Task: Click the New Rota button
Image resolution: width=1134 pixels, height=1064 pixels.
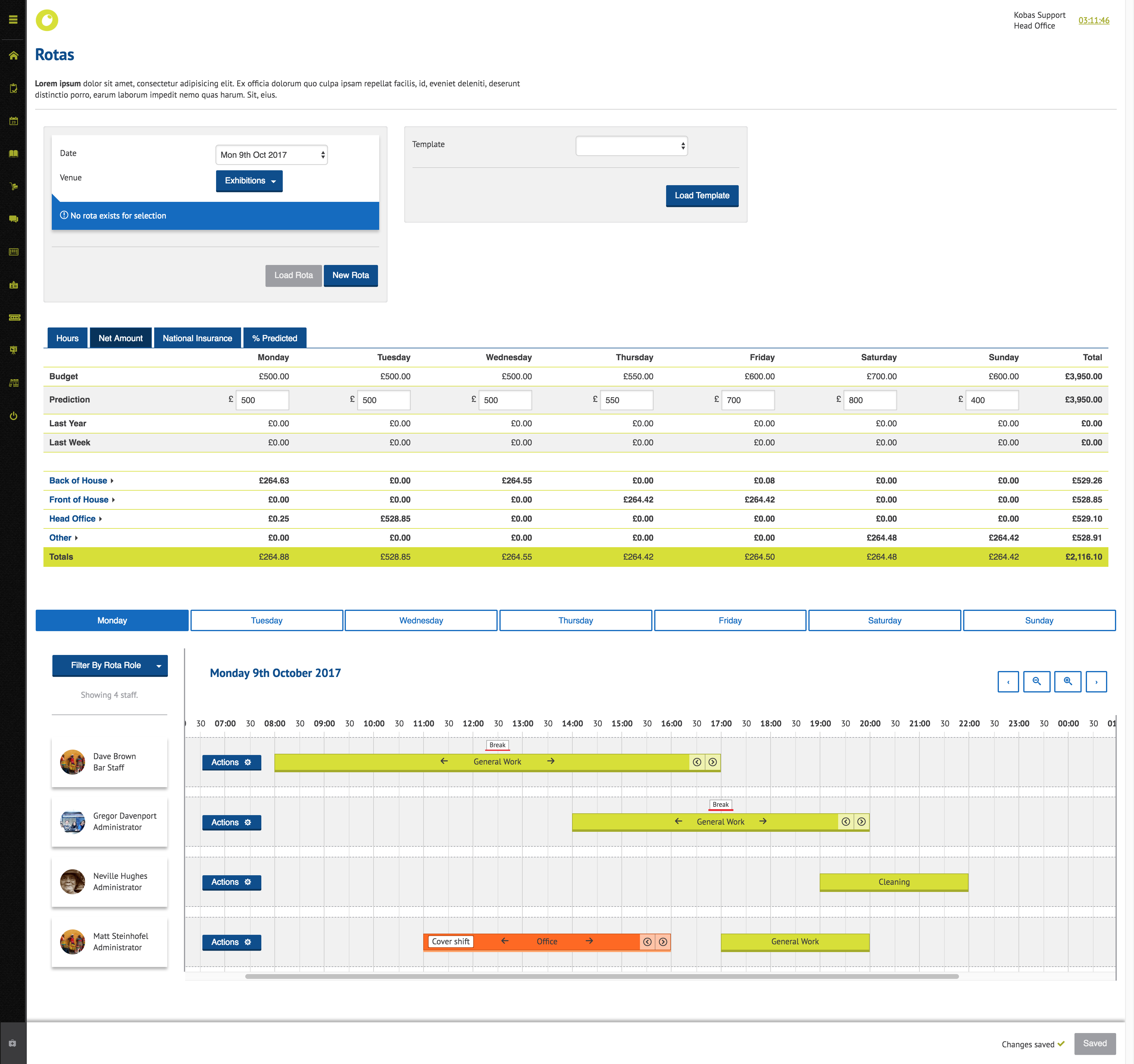Action: pyautogui.click(x=350, y=275)
